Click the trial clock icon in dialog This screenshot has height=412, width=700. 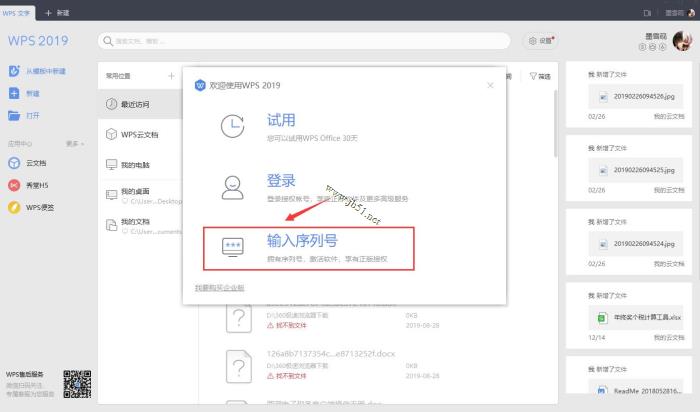point(233,126)
